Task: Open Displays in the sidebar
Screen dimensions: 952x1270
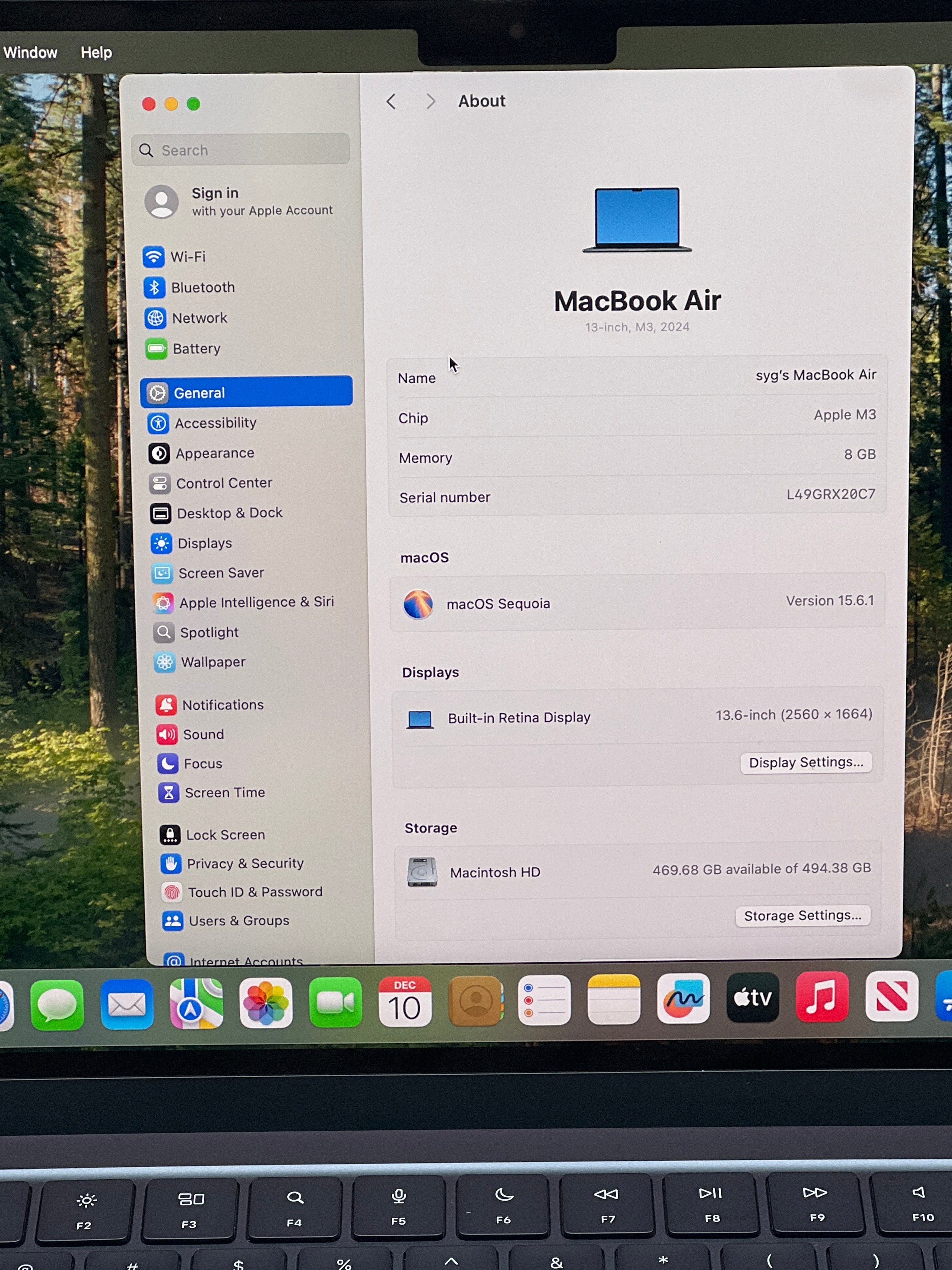Action: click(192, 543)
